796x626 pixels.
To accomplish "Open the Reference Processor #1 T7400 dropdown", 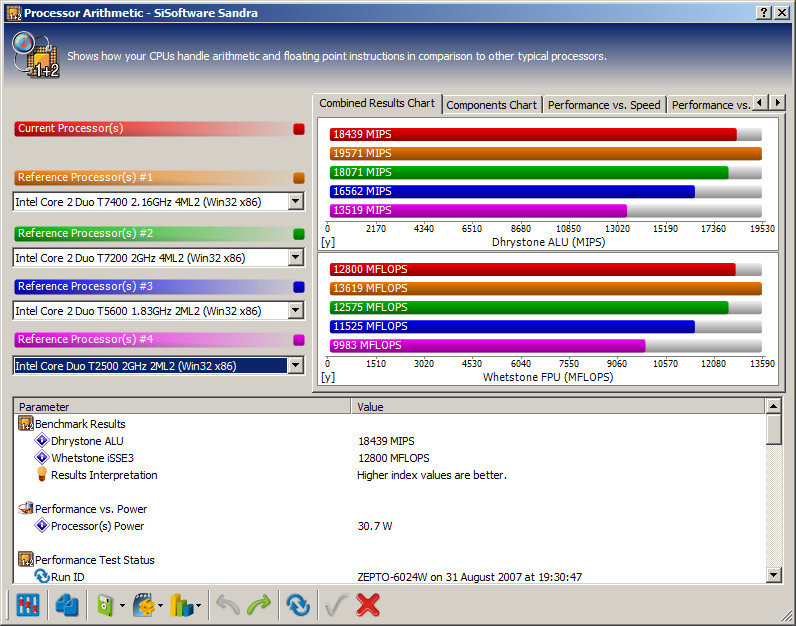I will pos(296,202).
